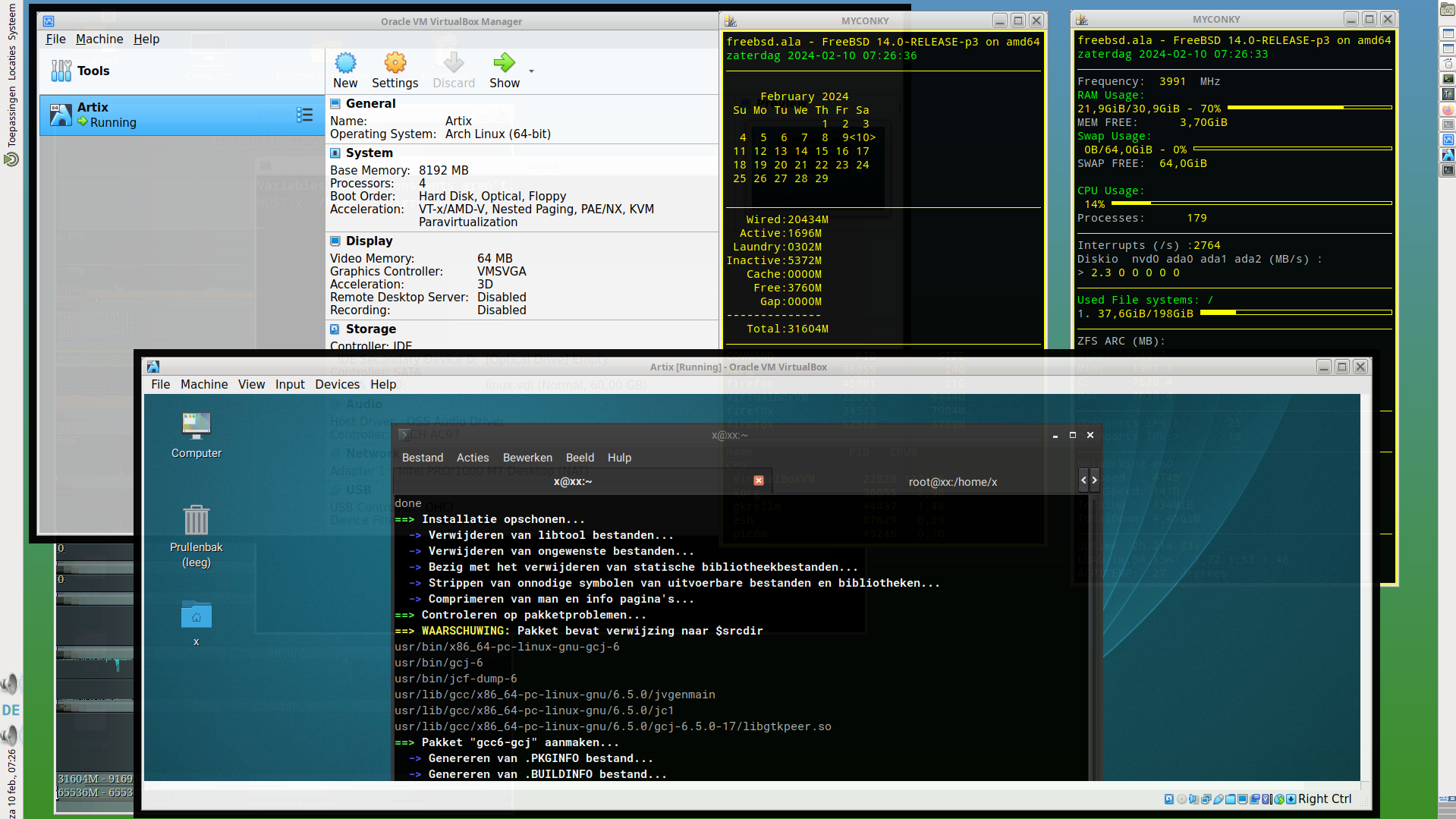Click shared folders icon in VM status bar
Viewport: 1456px width, 819px height.
click(x=1231, y=799)
